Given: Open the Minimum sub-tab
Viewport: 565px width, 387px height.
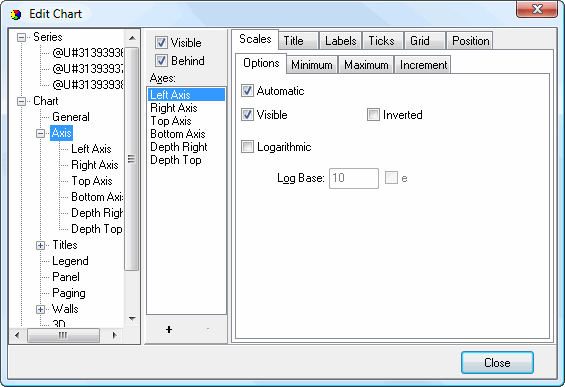Looking at the screenshot, I should point(312,65).
